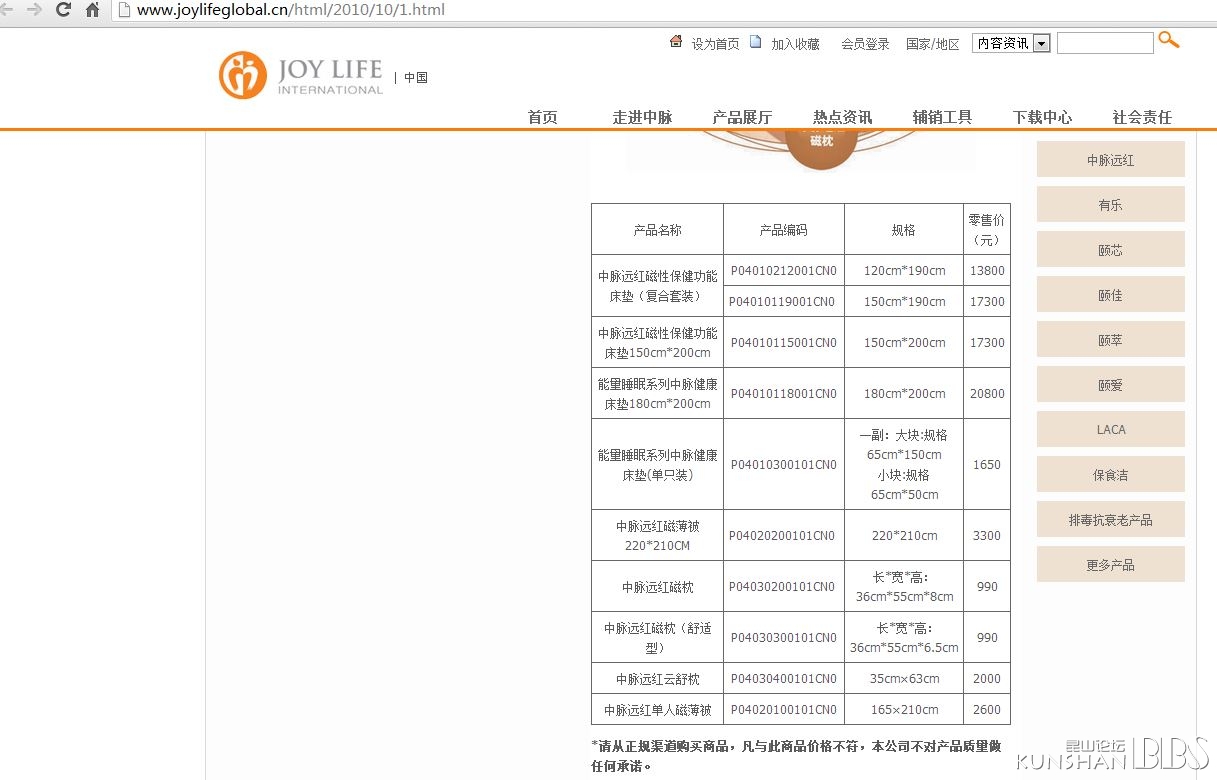Open the 社会责任 nav menu
Screen dimensions: 1217x780
(1143, 117)
